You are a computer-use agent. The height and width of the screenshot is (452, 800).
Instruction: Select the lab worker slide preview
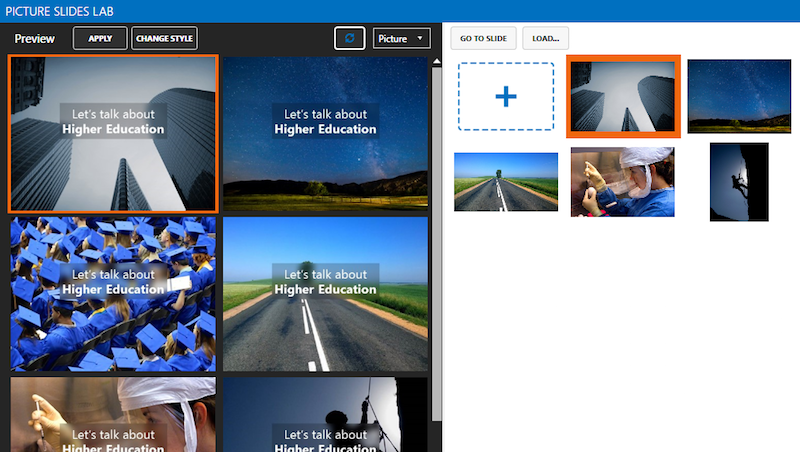click(113, 414)
